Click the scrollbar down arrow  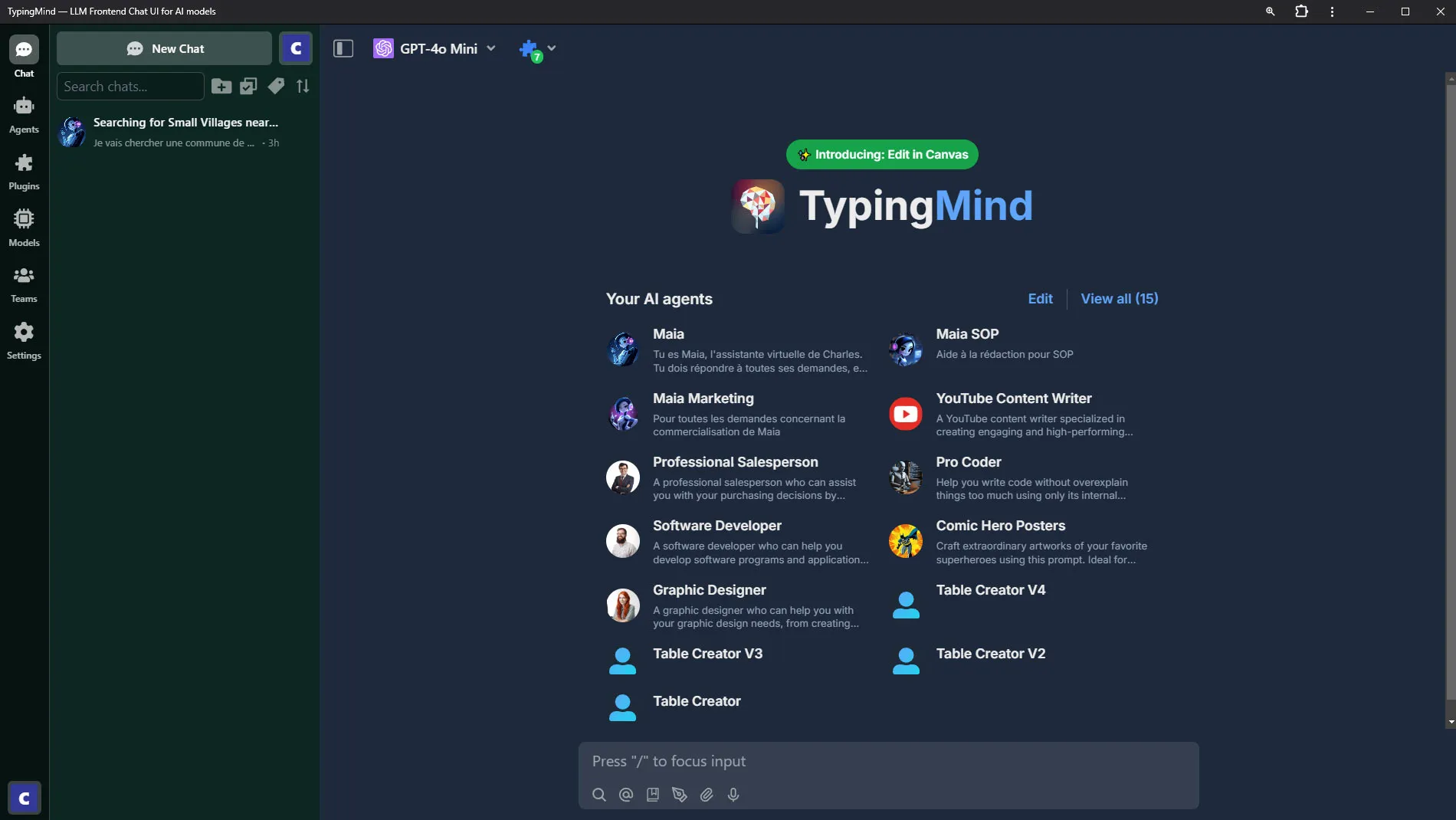(x=1450, y=722)
